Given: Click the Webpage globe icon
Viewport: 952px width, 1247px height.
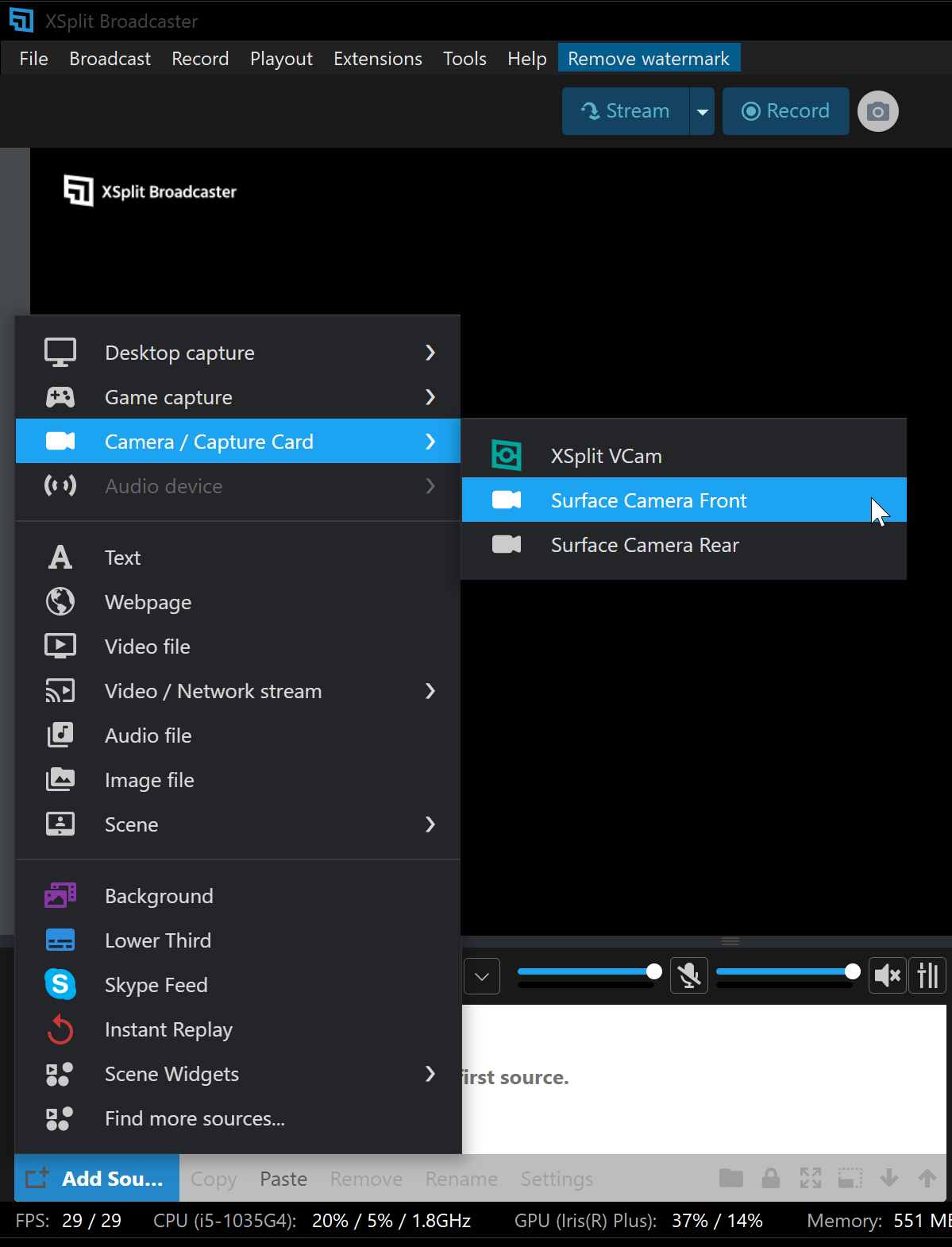Looking at the screenshot, I should (x=60, y=602).
